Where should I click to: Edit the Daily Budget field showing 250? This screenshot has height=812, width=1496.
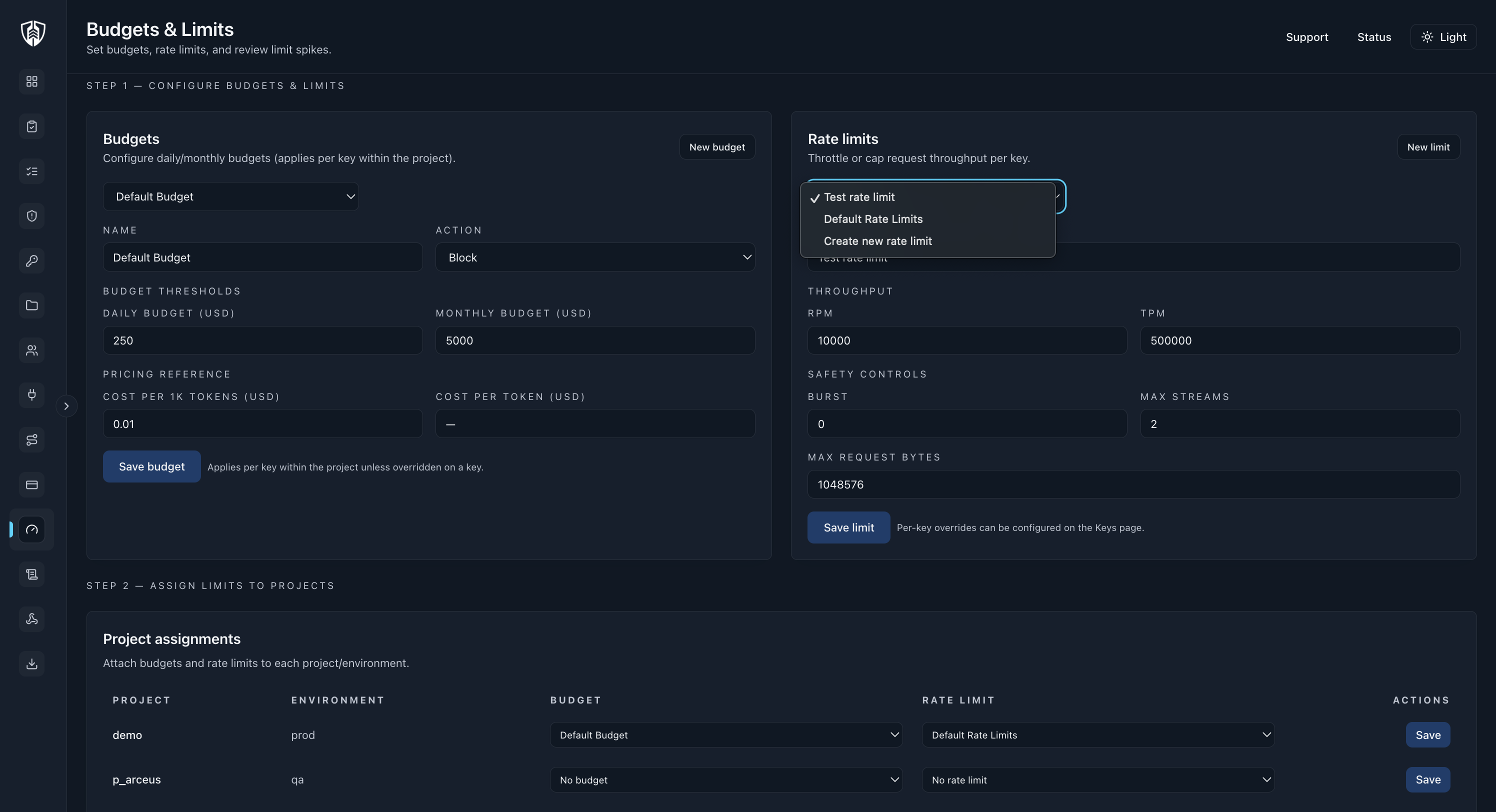click(x=262, y=340)
